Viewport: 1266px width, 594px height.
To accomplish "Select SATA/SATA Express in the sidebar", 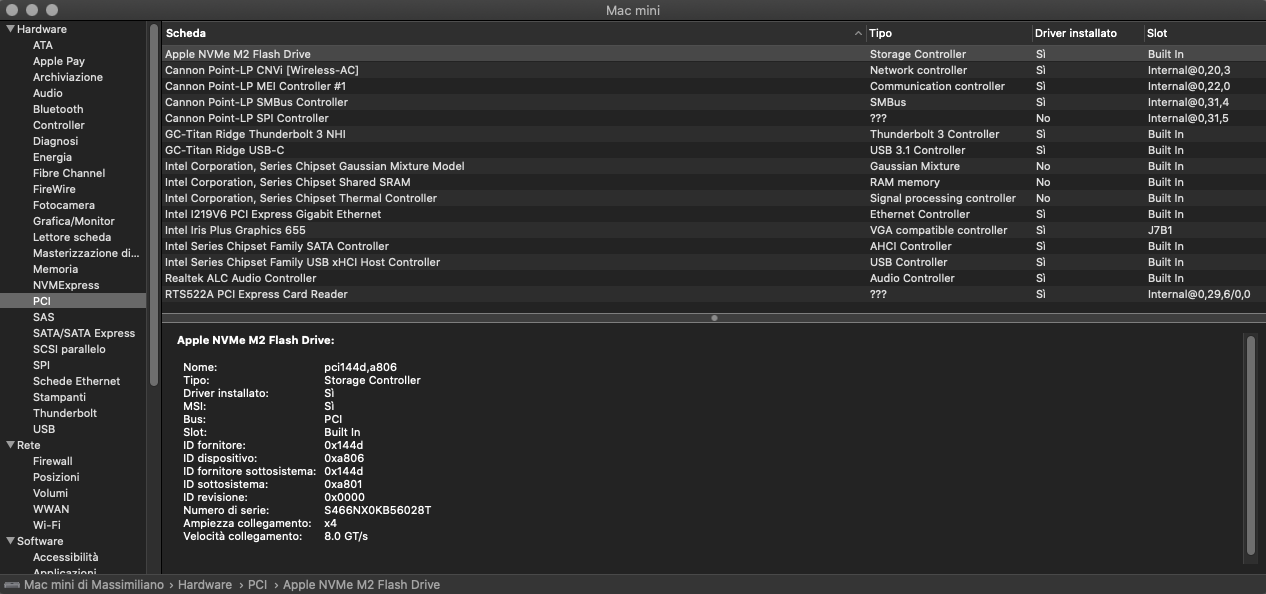I will tap(84, 333).
